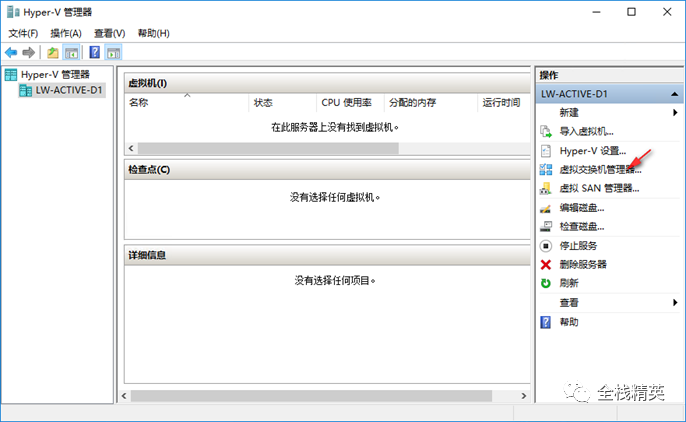Expand the 新建 submenu arrow
This screenshot has width=686, height=422.
tap(675, 113)
